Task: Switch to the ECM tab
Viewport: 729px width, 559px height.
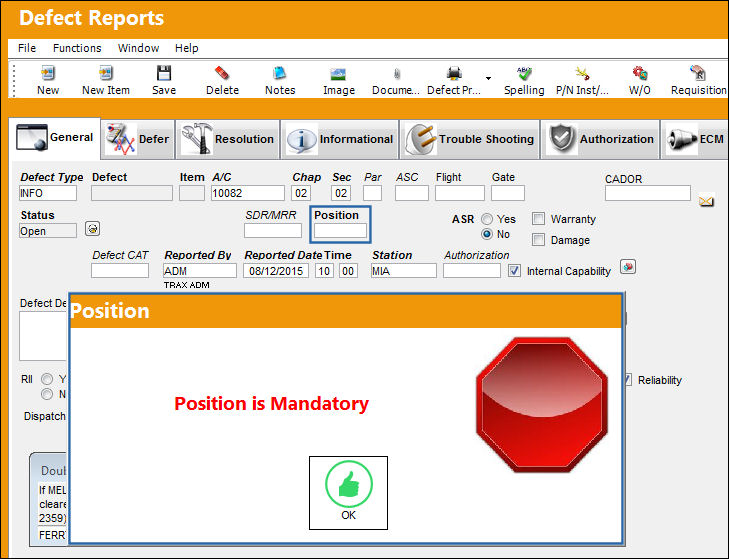Action: point(695,139)
